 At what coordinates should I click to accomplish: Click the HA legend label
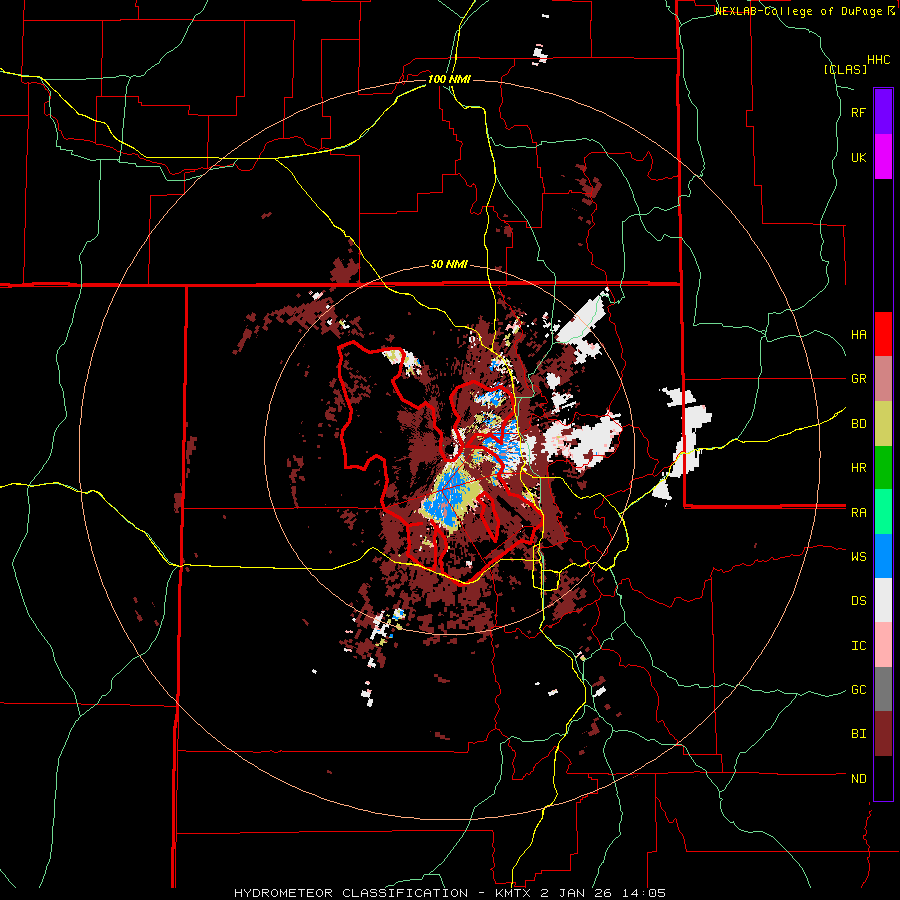(x=858, y=334)
